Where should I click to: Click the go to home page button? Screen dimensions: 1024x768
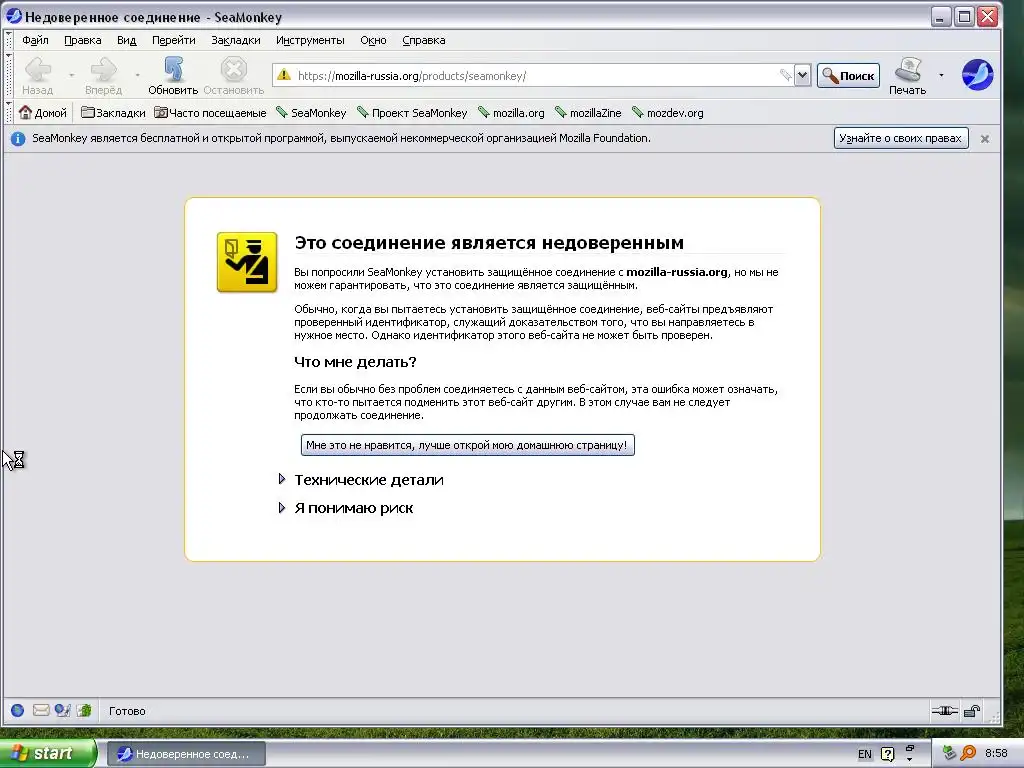467,445
